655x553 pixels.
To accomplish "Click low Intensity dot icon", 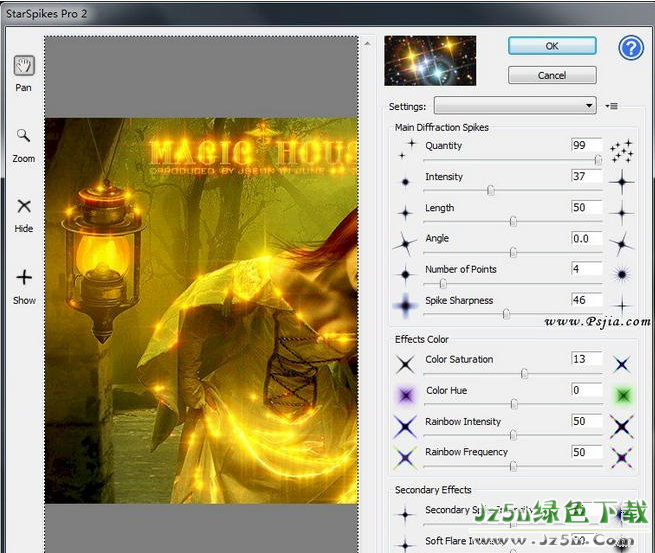I will coord(405,182).
